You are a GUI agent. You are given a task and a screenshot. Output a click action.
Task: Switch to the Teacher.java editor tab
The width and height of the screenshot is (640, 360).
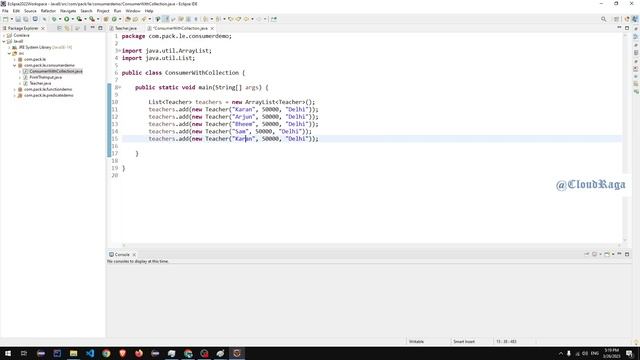pos(126,28)
